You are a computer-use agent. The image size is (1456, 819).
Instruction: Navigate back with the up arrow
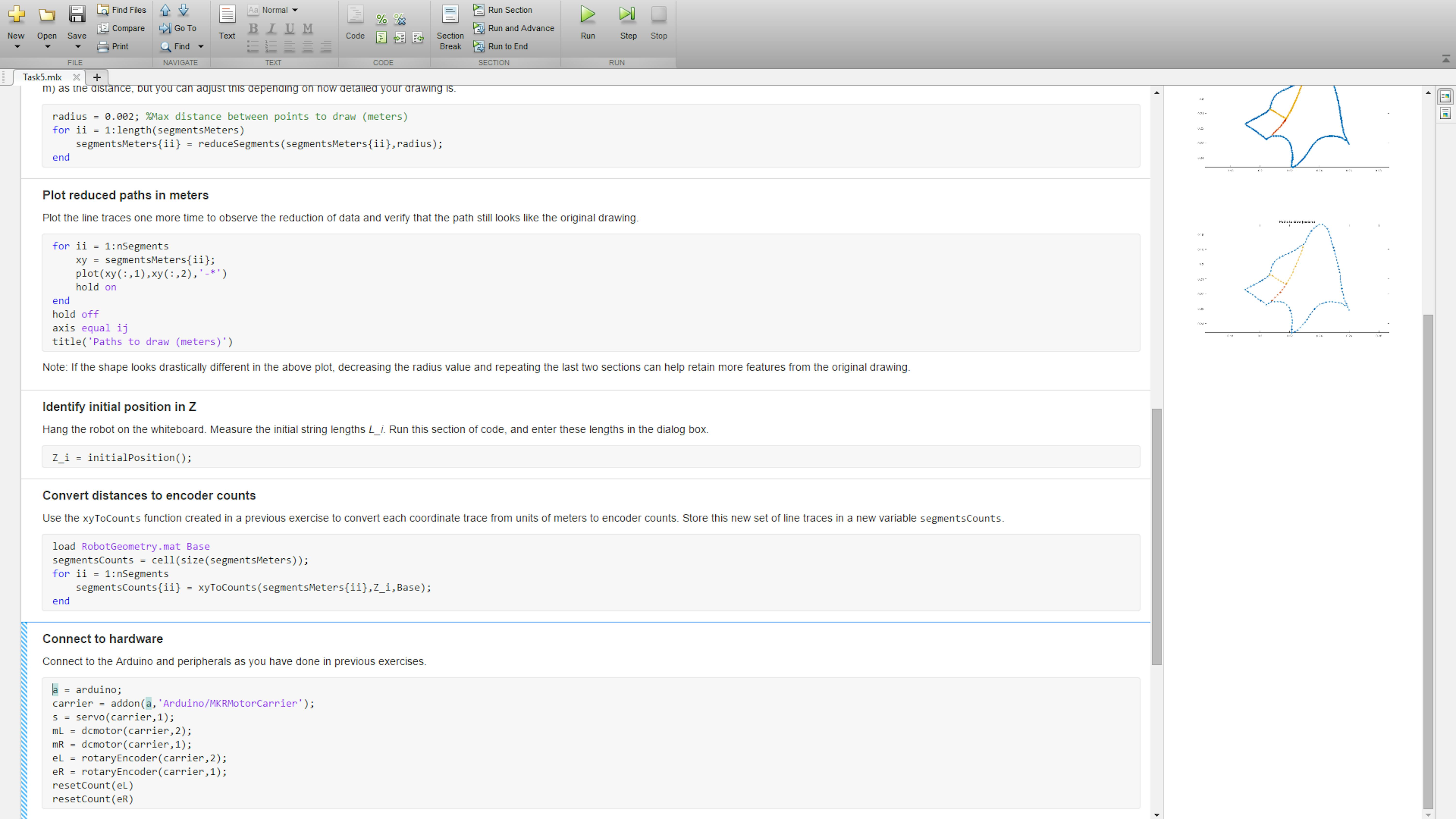165,10
